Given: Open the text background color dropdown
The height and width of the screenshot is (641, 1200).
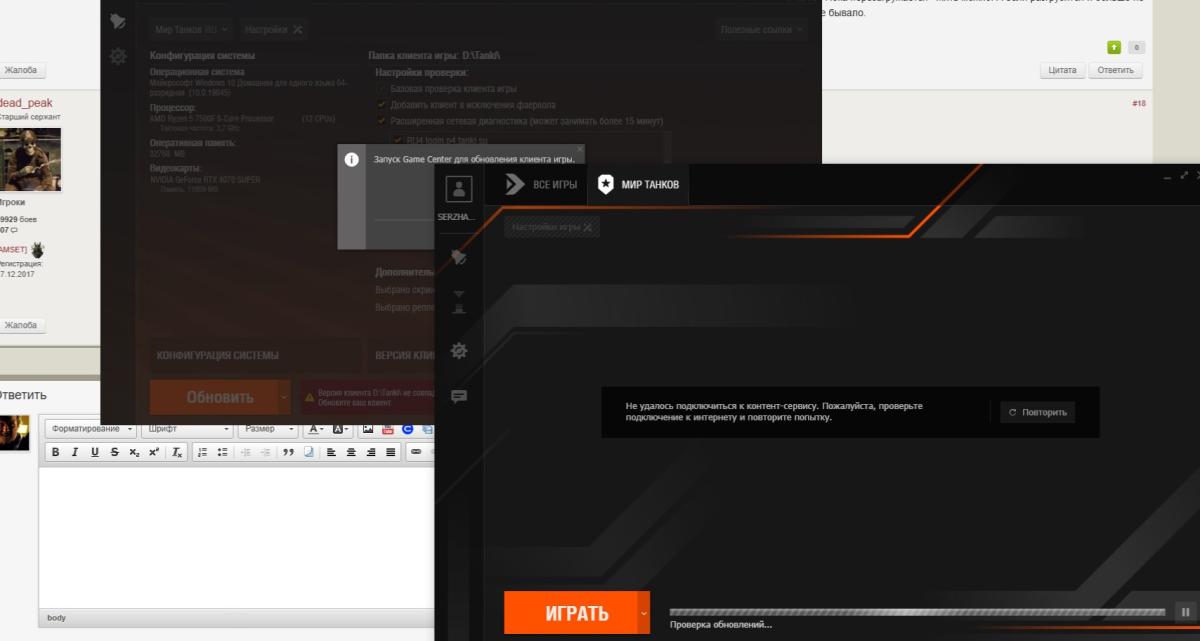Looking at the screenshot, I should tap(341, 429).
